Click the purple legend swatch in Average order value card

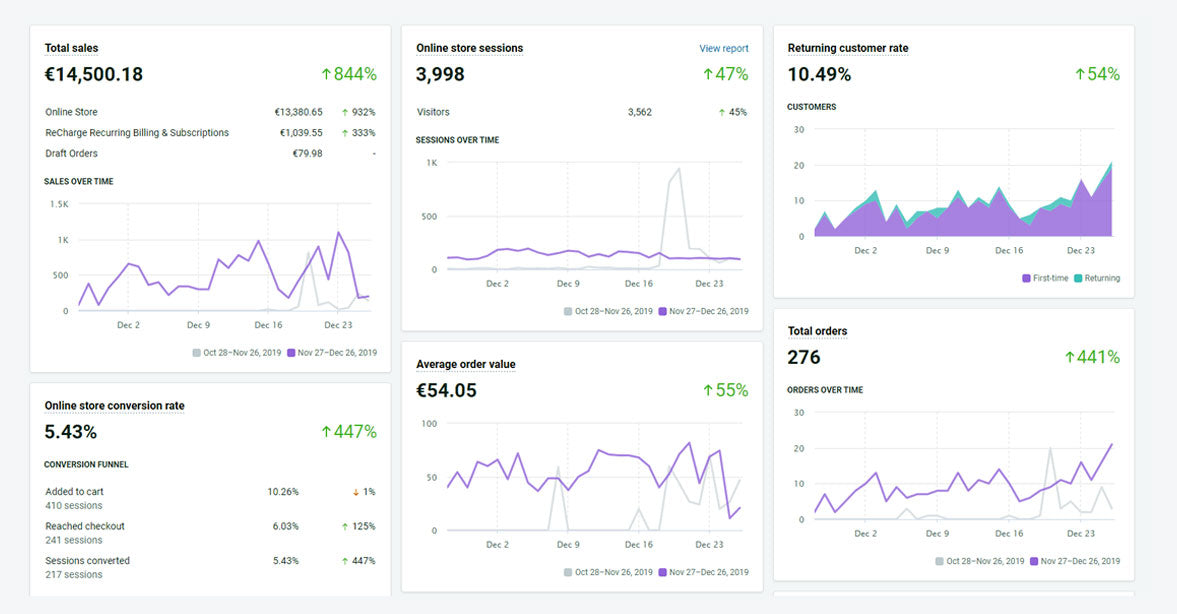(662, 572)
